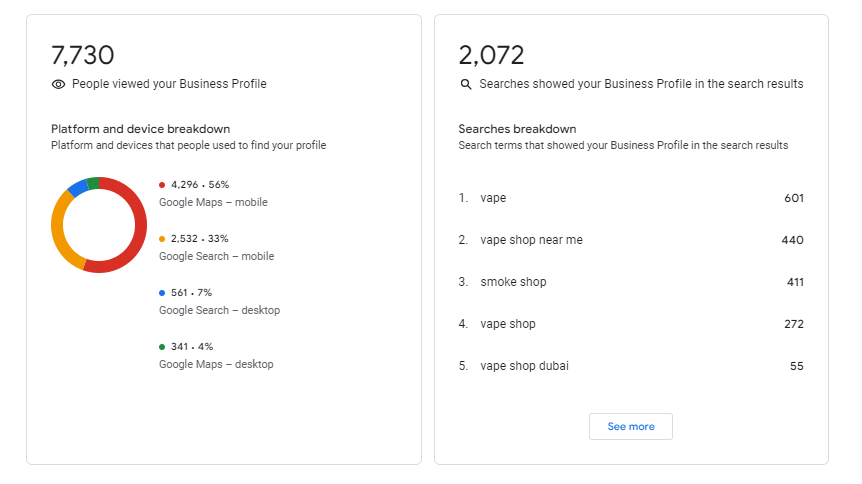The width and height of the screenshot is (862, 484).
Task: Click the 'Google Search – desktop' label
Action: tap(219, 310)
